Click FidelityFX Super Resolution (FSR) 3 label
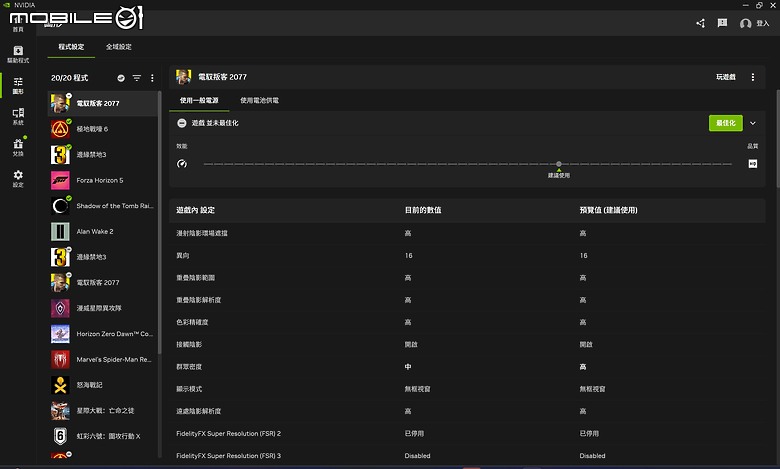Image resolution: width=780 pixels, height=469 pixels. pos(228,456)
